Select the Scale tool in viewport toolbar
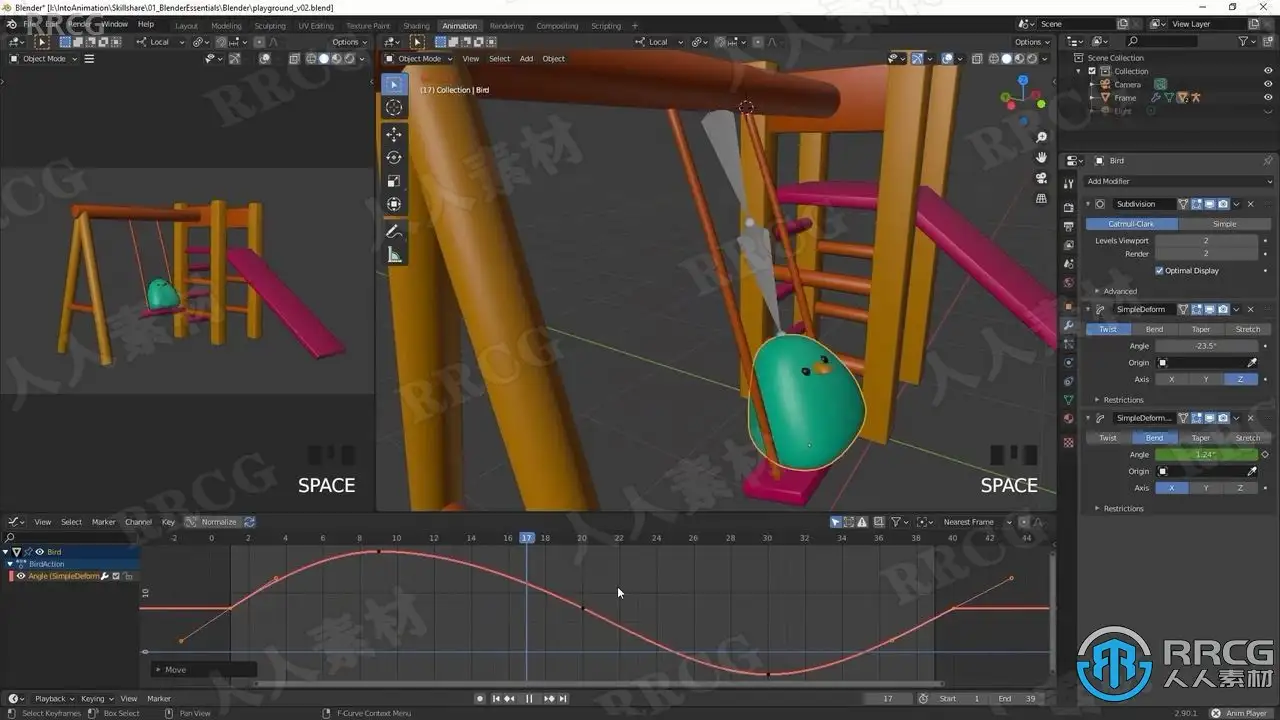This screenshot has width=1280, height=720. coord(394,181)
